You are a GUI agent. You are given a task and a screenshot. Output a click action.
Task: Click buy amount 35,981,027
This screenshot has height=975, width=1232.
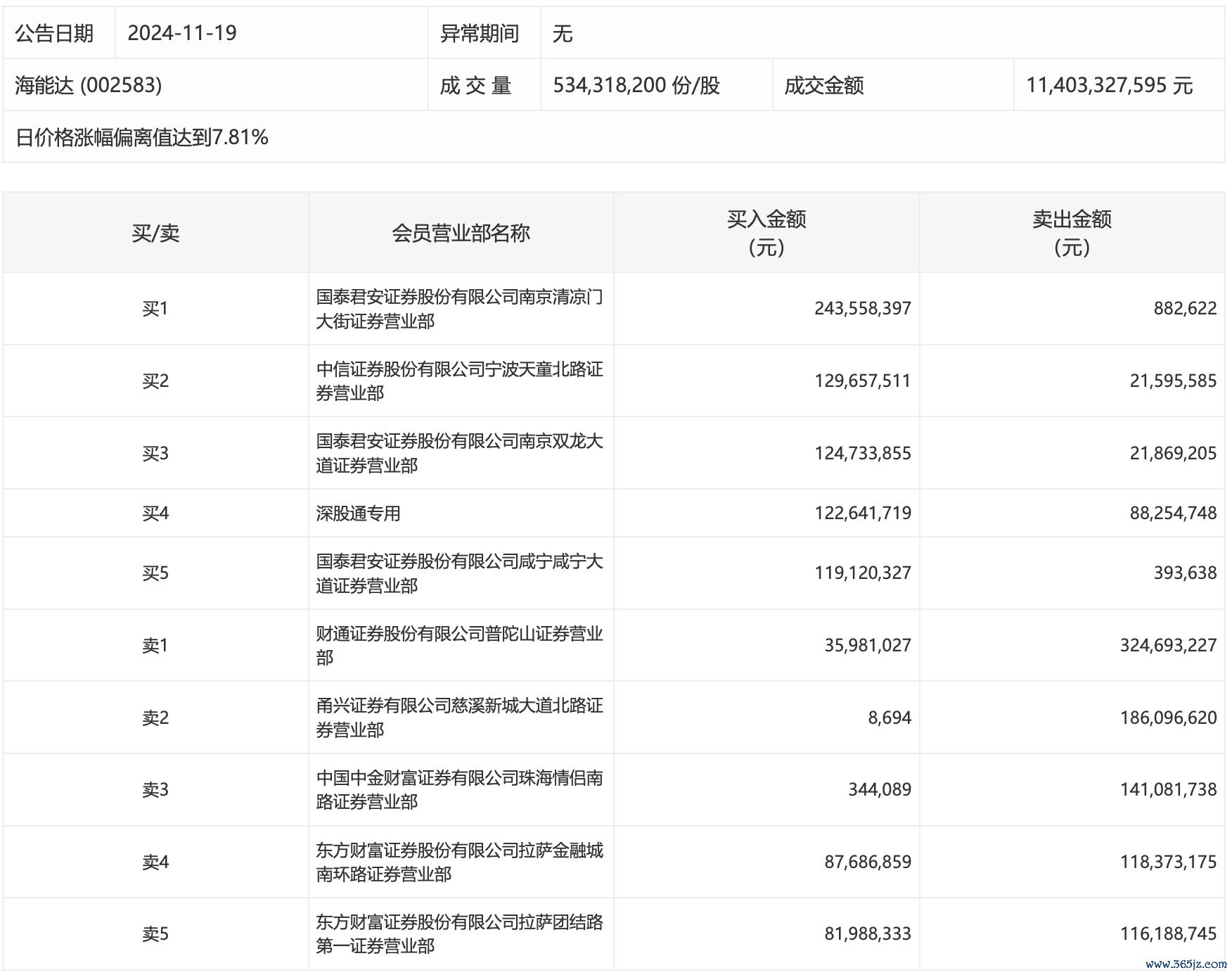[868, 646]
